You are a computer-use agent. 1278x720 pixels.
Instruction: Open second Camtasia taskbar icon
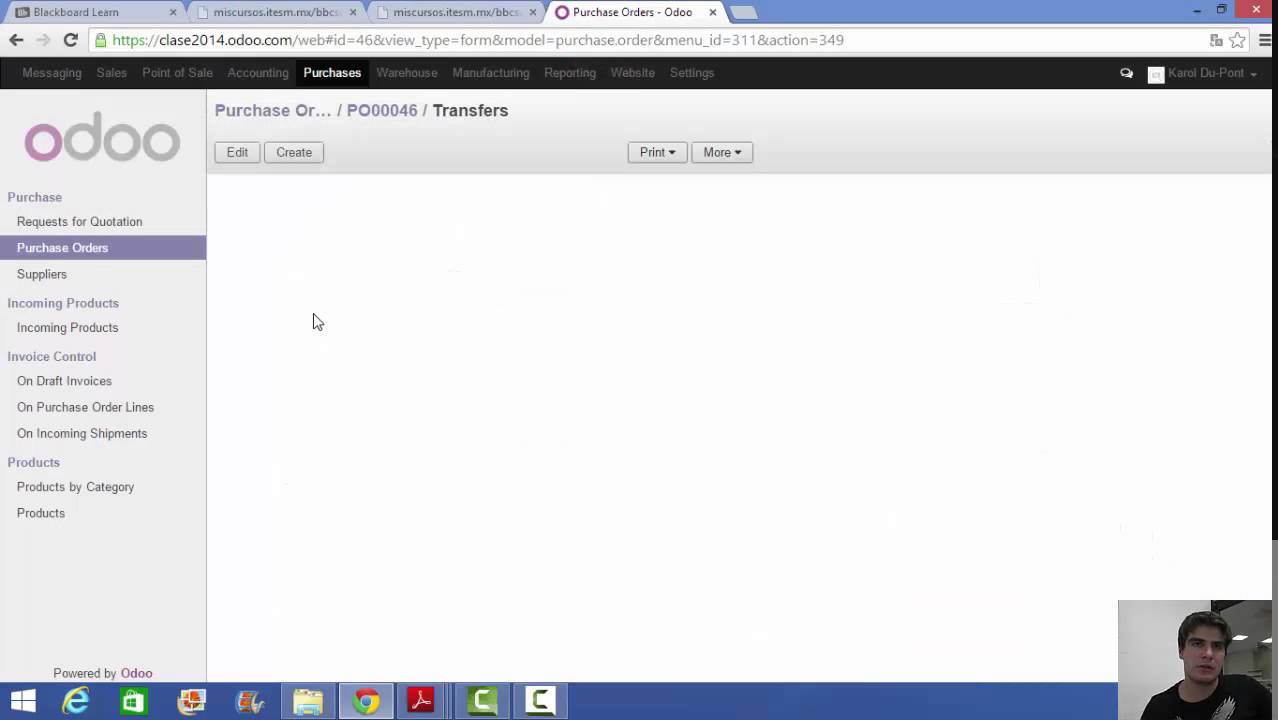coord(540,701)
